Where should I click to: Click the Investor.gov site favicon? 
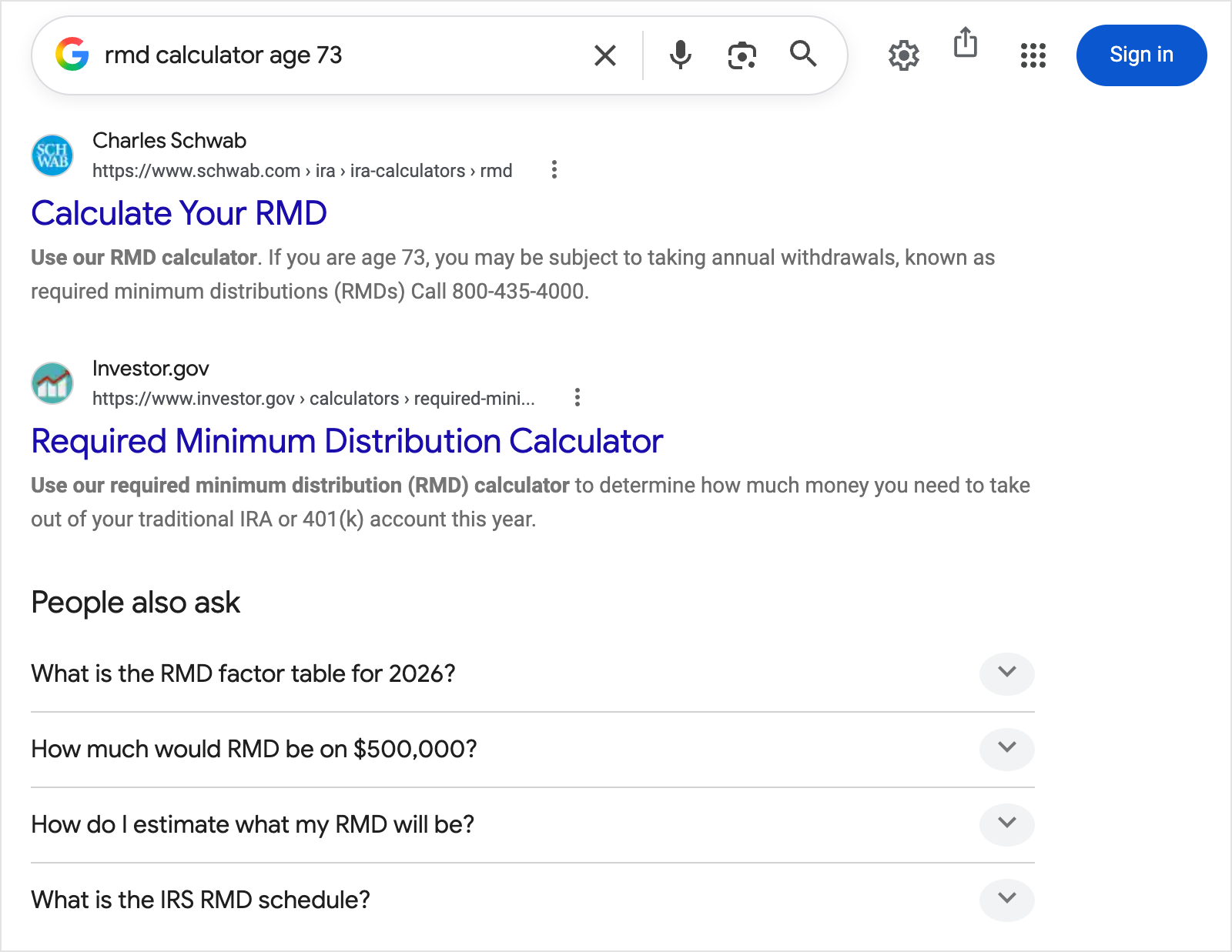point(52,382)
